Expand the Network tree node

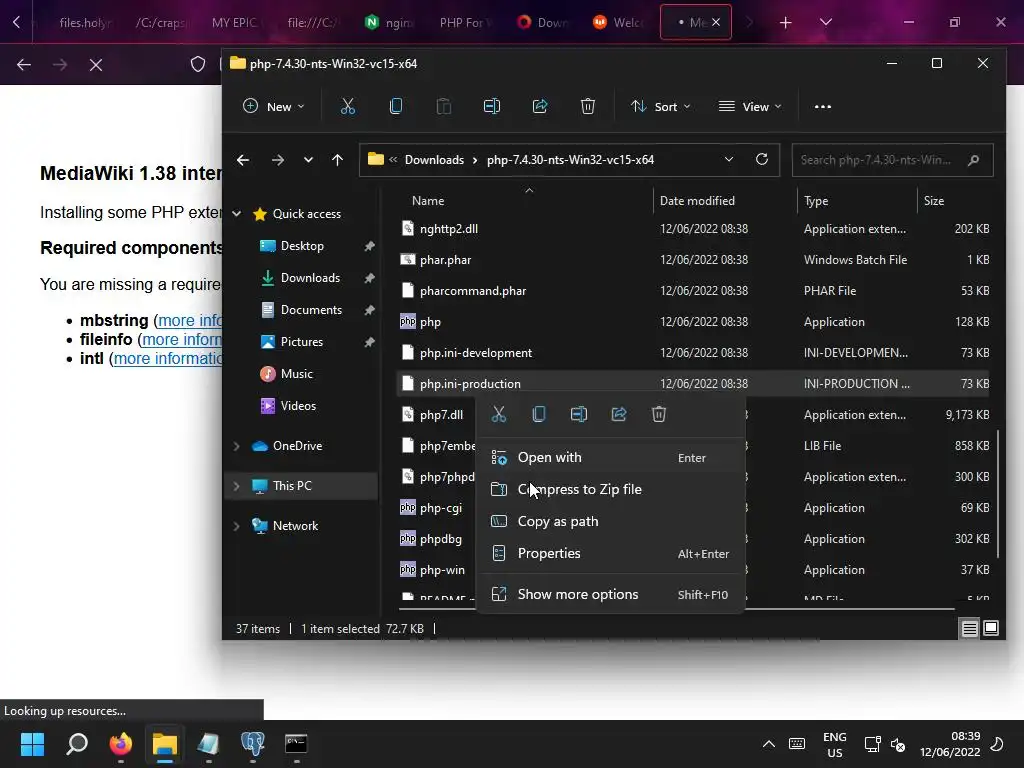tap(236, 526)
